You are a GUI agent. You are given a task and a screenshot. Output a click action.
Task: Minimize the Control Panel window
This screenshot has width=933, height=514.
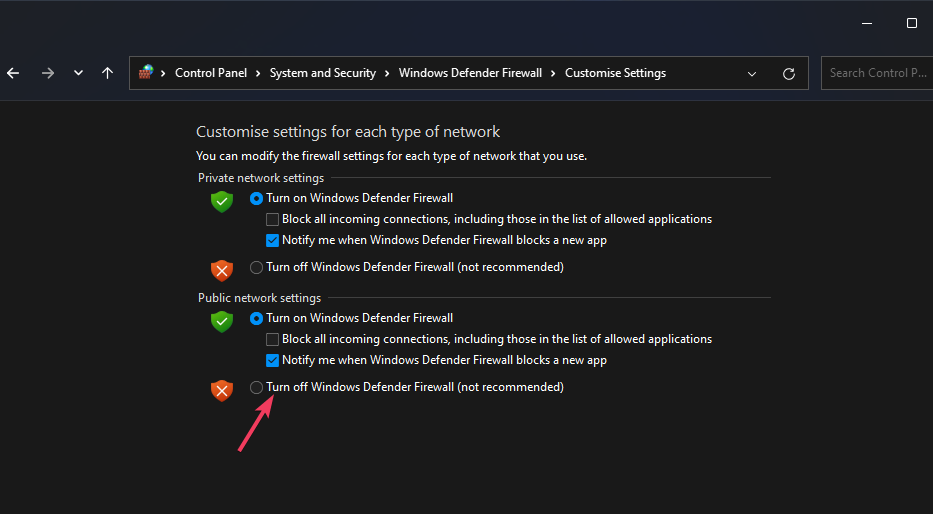[x=867, y=23]
